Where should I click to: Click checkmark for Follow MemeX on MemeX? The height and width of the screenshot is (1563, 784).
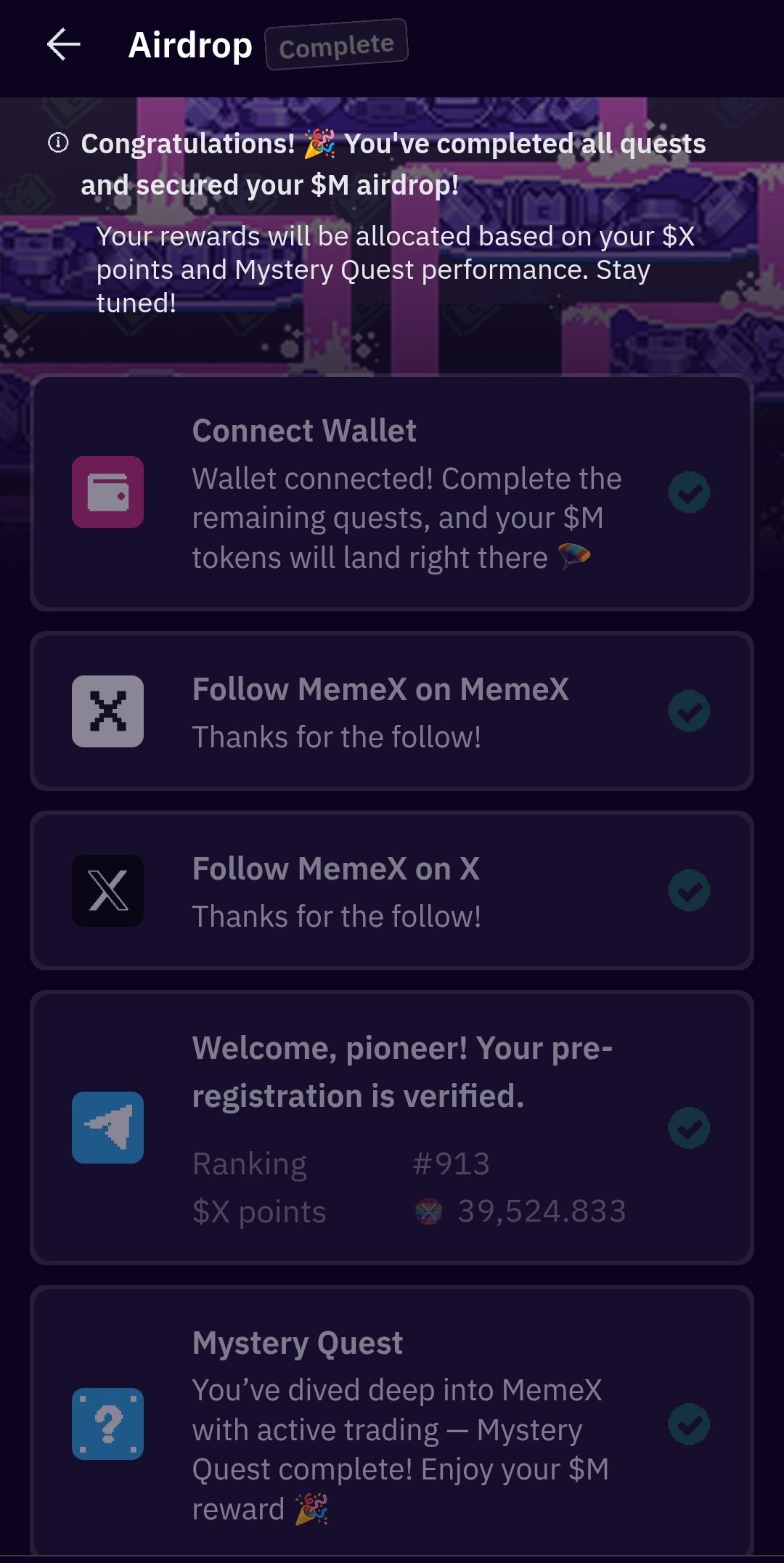click(x=688, y=711)
